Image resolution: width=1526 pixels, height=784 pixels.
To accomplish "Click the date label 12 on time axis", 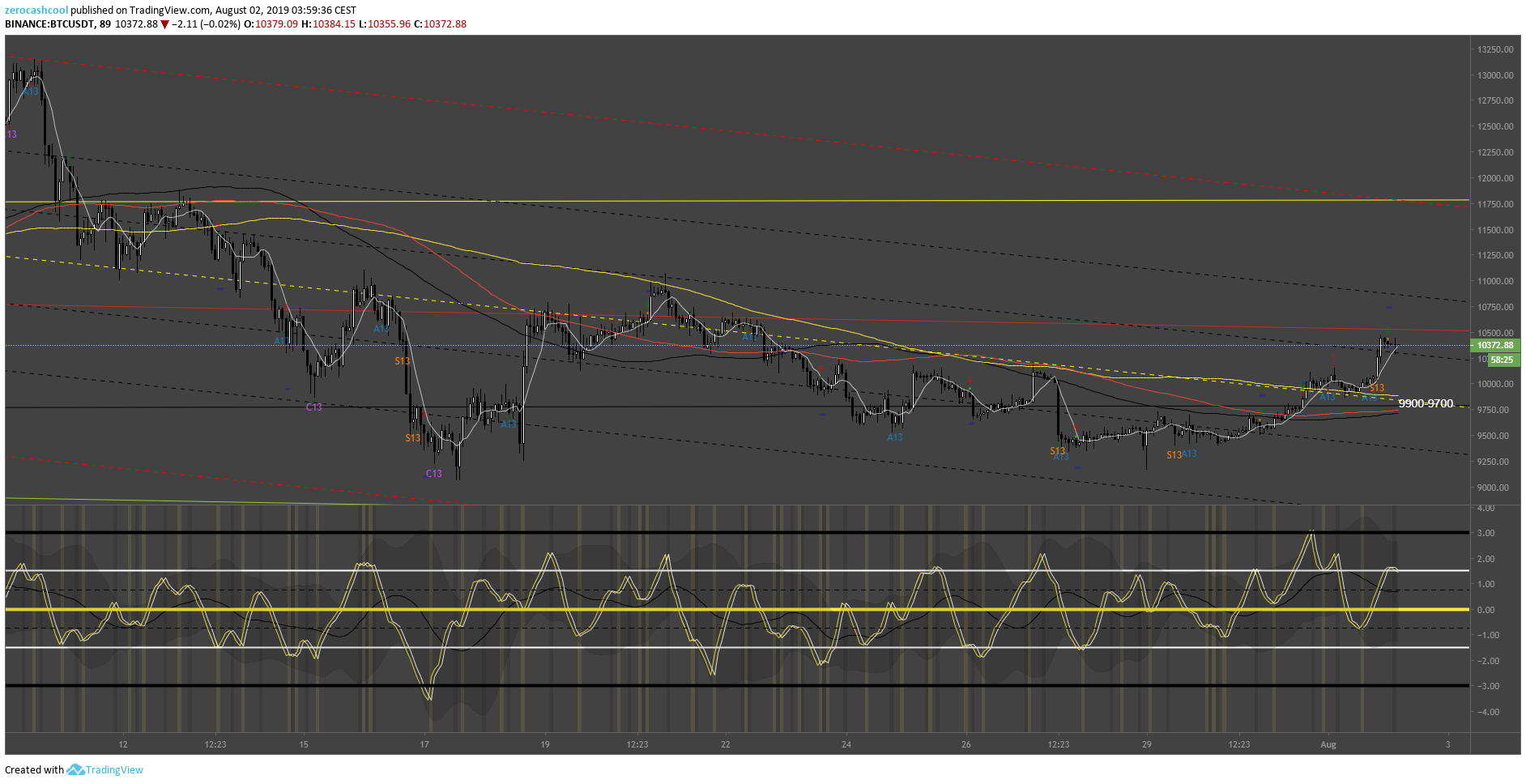I will (x=123, y=744).
